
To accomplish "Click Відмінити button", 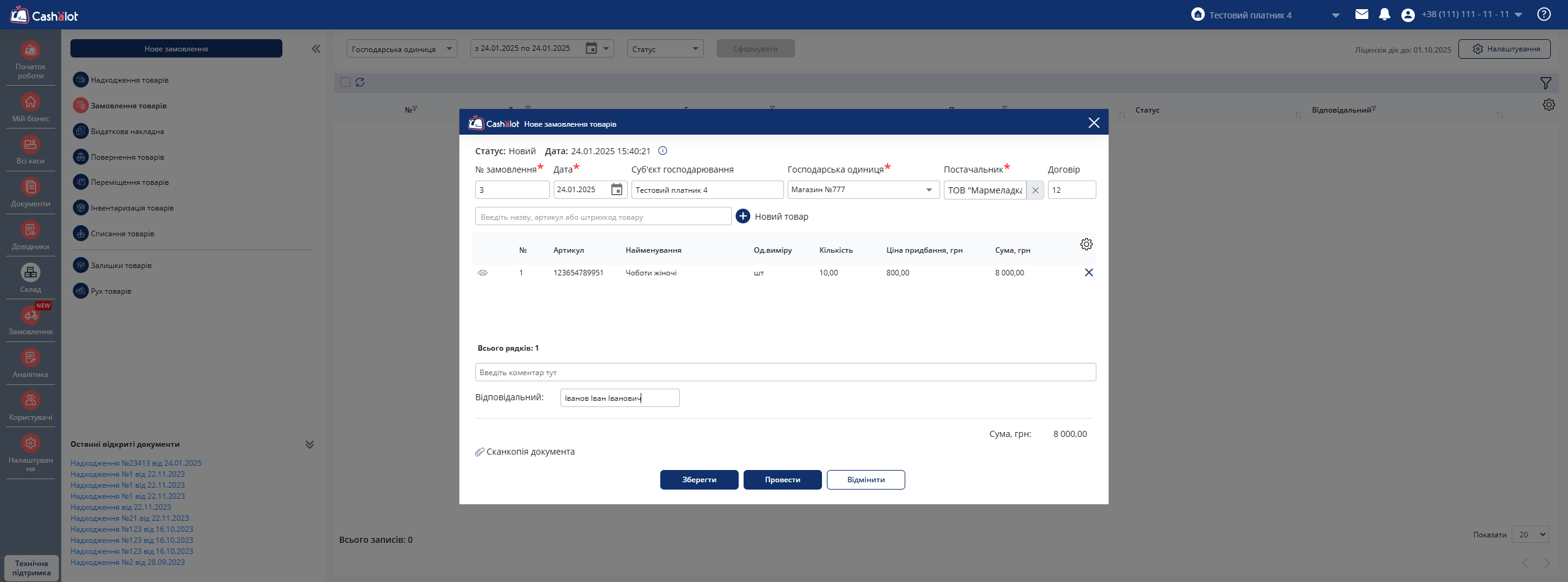I will click(866, 480).
